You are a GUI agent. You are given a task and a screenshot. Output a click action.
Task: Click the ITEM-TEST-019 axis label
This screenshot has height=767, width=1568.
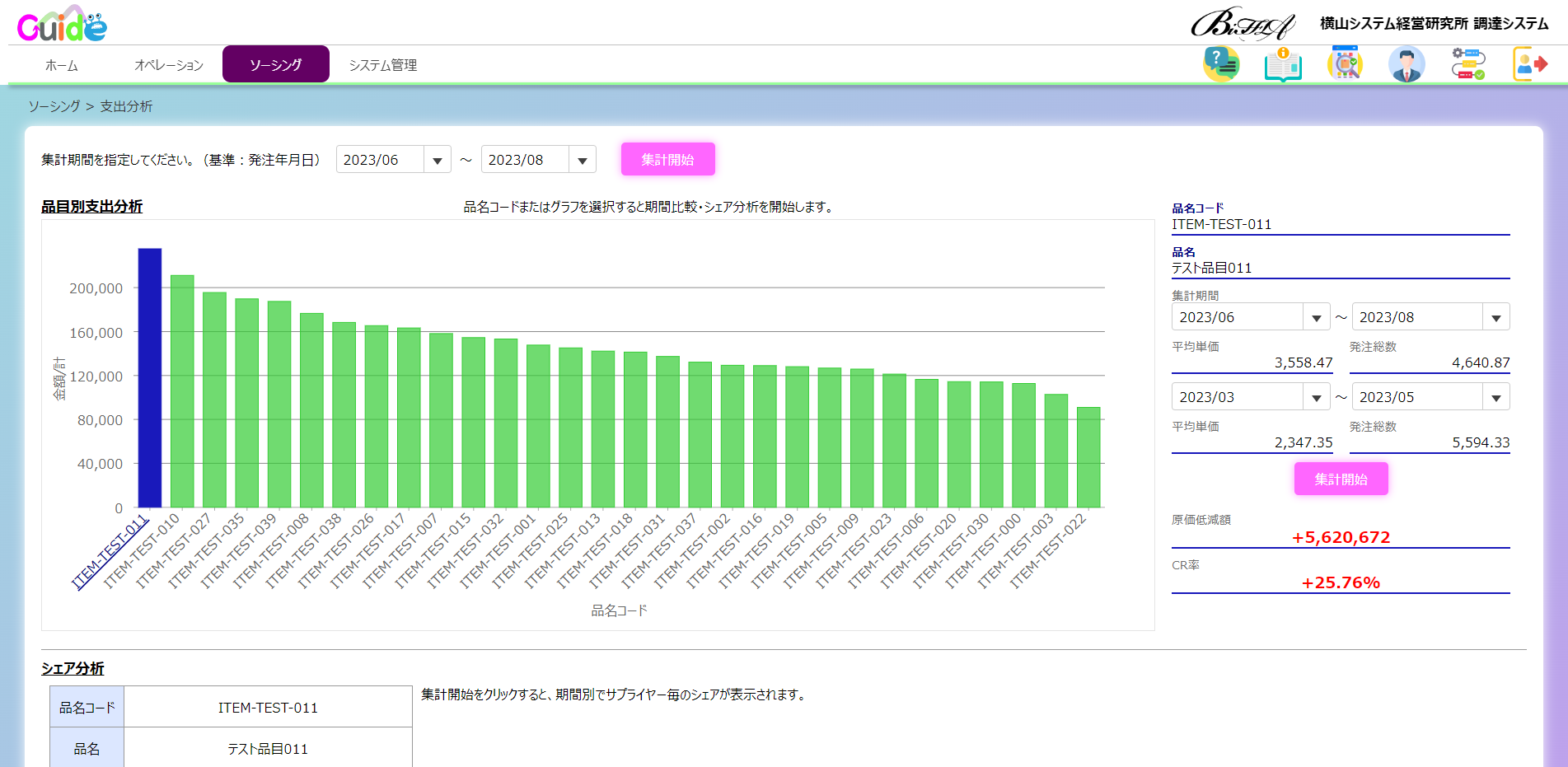click(x=756, y=551)
